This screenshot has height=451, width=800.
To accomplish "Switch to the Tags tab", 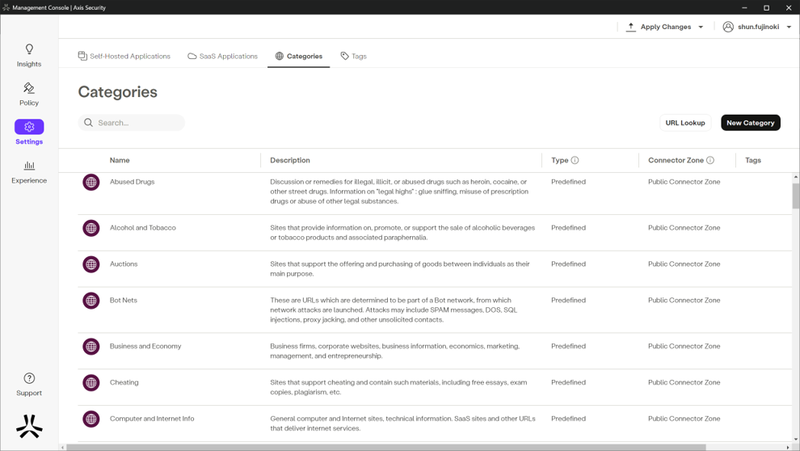I will pyautogui.click(x=354, y=56).
